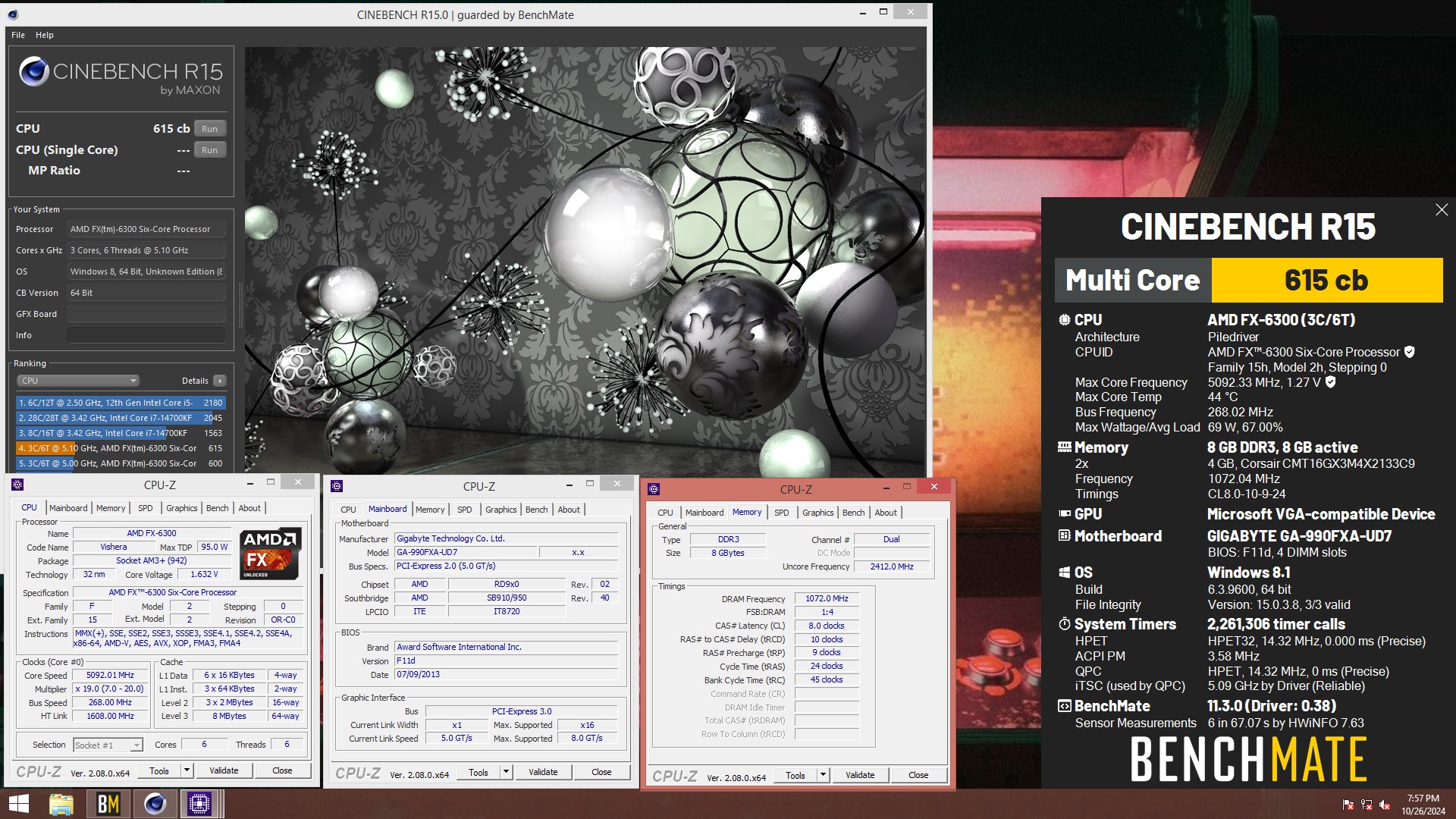Click the AMD FX processor logo
1456x819 pixels.
[x=271, y=553]
